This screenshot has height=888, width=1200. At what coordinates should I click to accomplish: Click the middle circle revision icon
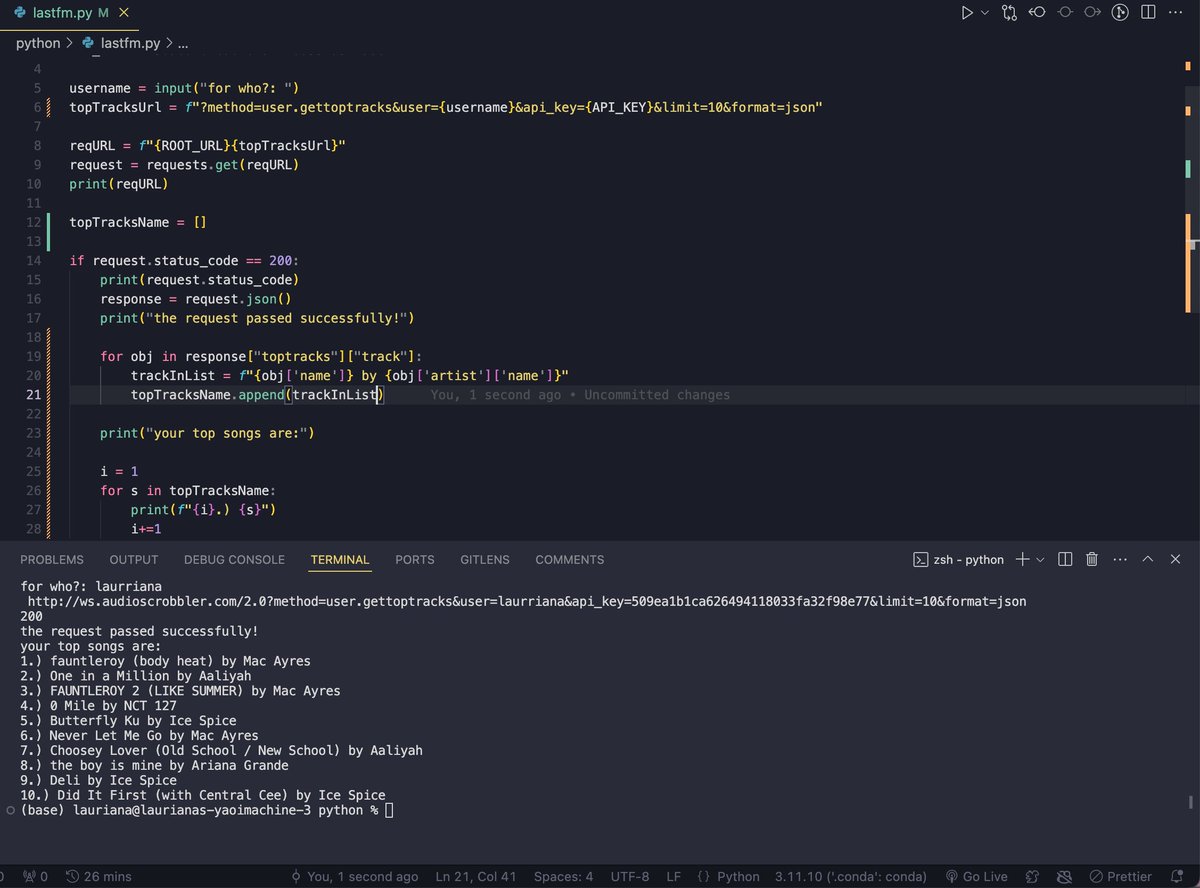click(1065, 13)
